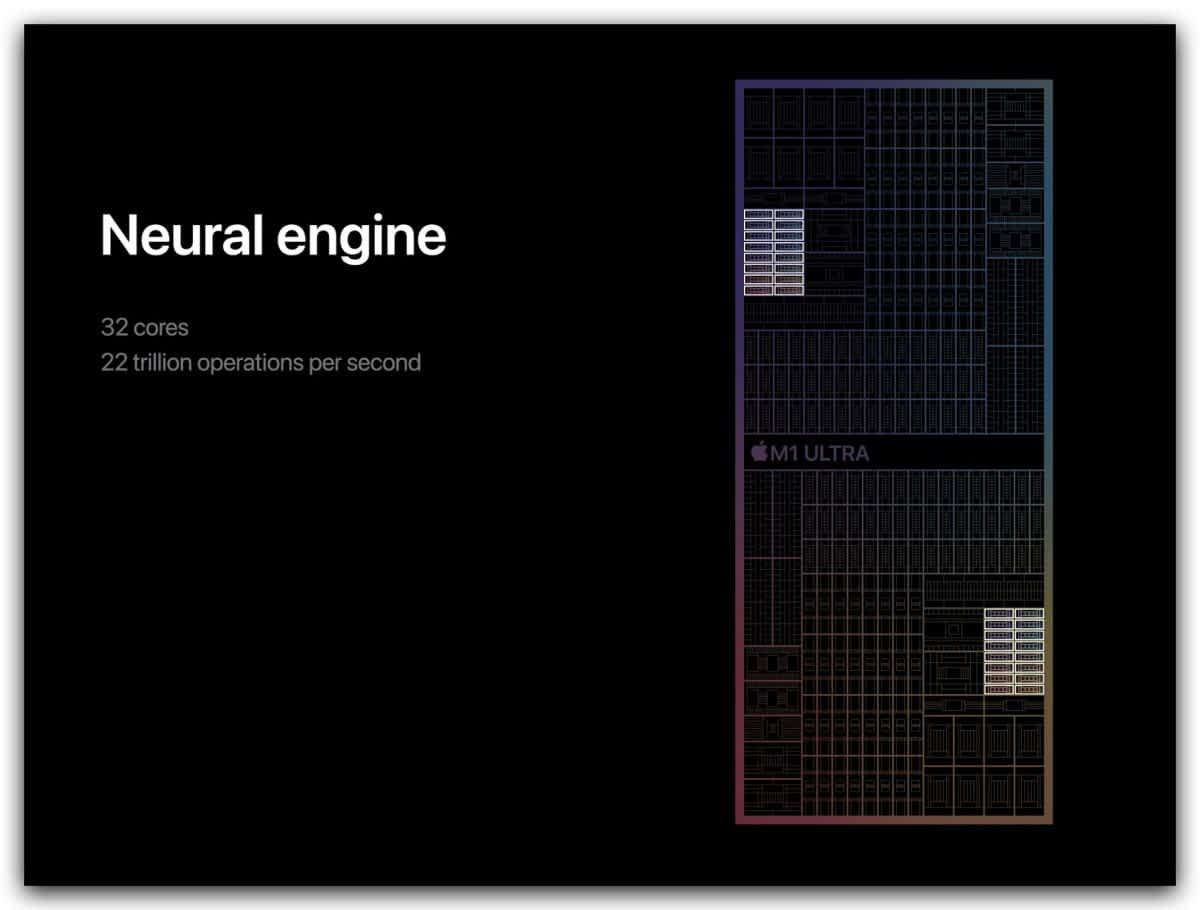Image resolution: width=1200 pixels, height=910 pixels.
Task: Click the Apple logo on the chip
Action: coord(759,452)
